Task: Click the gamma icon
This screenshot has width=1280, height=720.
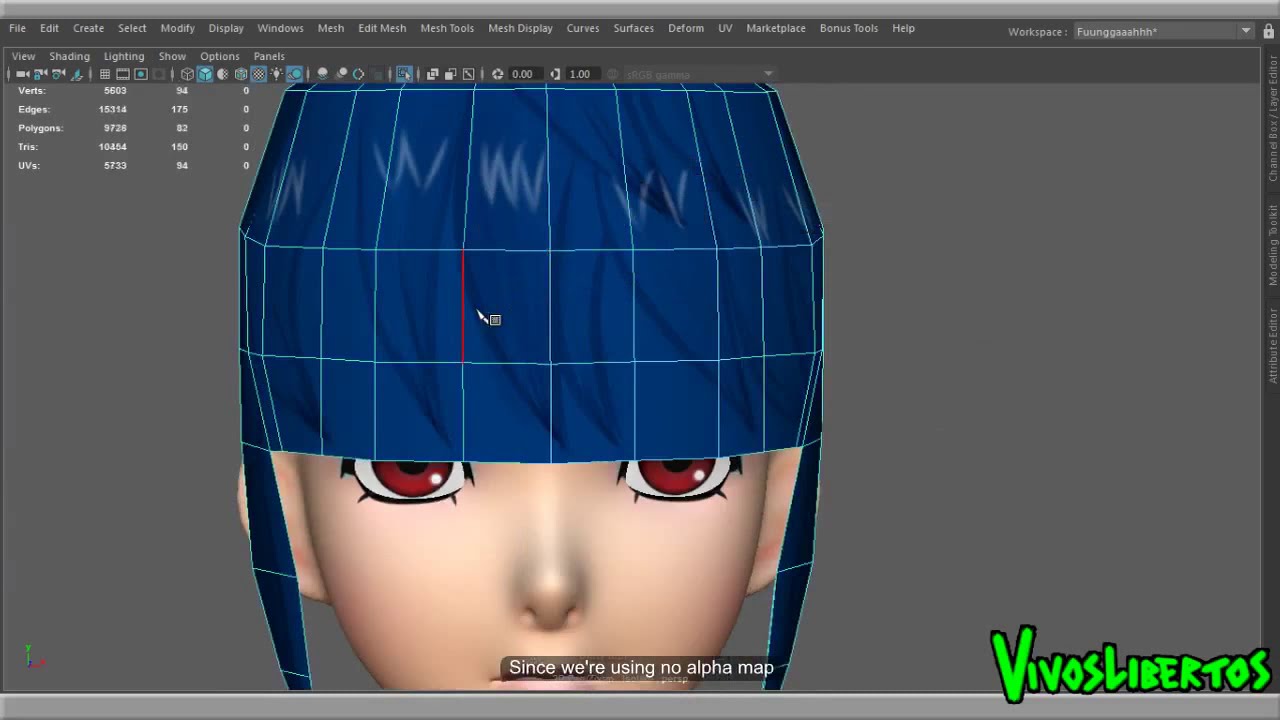Action: coord(555,74)
